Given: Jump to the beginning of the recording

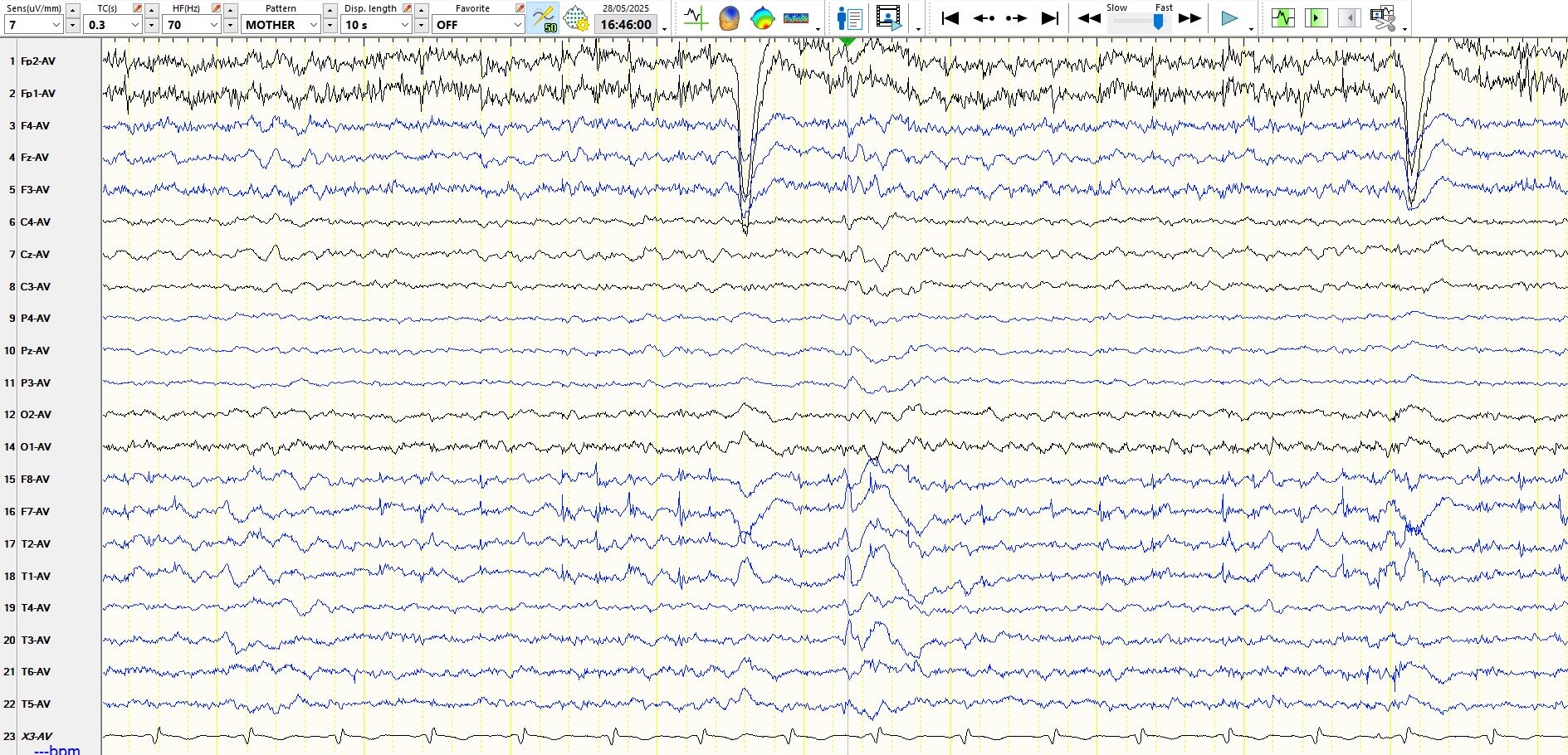Looking at the screenshot, I should tap(950, 18).
